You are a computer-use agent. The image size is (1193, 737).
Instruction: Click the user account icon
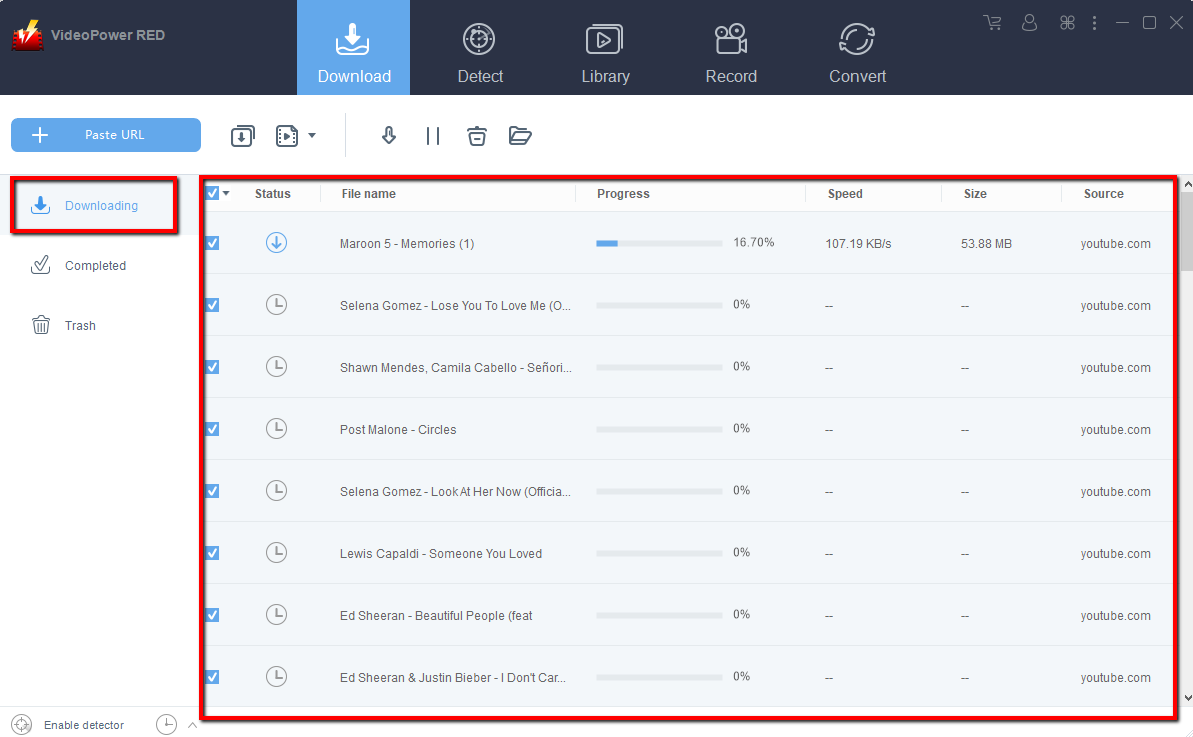(1029, 22)
